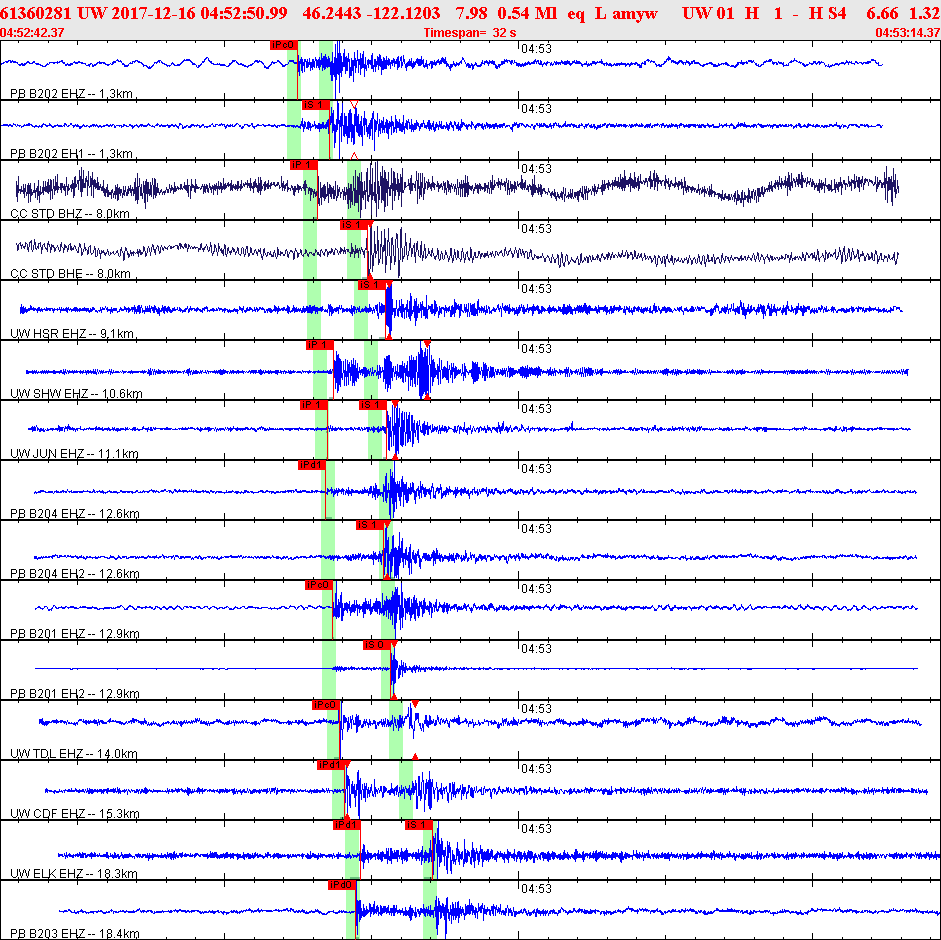Image resolution: width=941 pixels, height=940 pixels.
Task: Click the channel label PB B202 EH1 -- 1.3km
Action: 71,154
